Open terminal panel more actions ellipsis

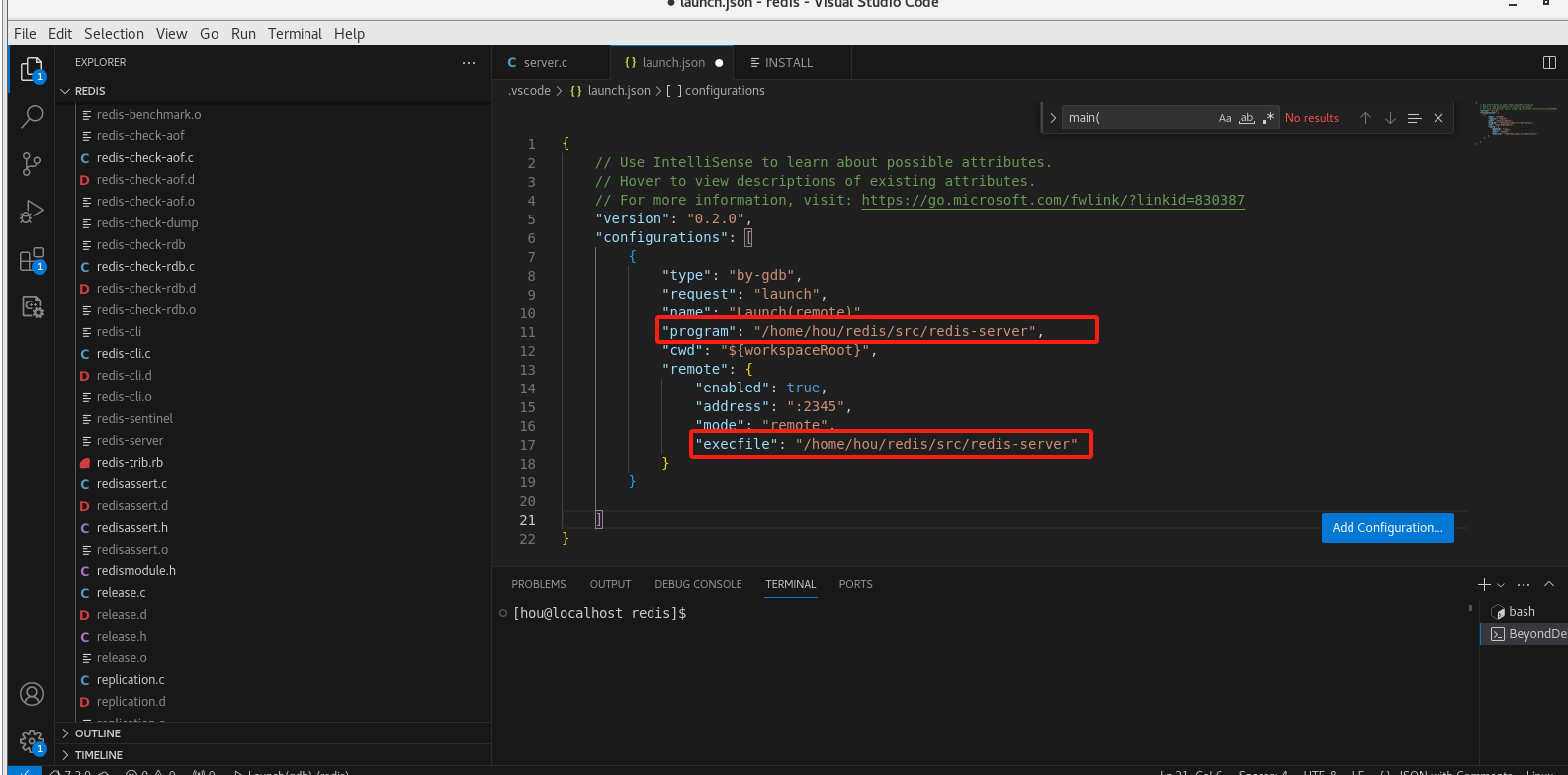[x=1524, y=584]
